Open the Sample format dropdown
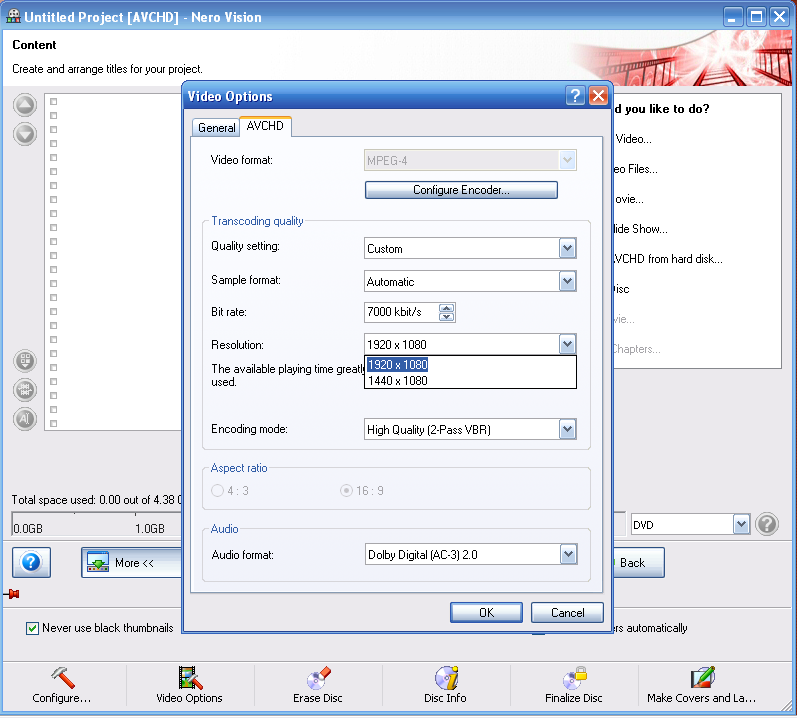The width and height of the screenshot is (797, 718). click(x=567, y=281)
